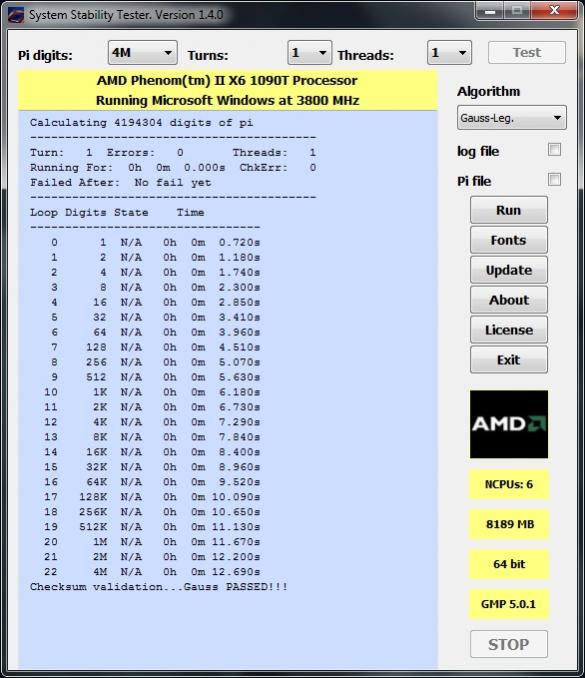
Task: Click loop 0 row with time 0.720s
Action: click(155, 242)
